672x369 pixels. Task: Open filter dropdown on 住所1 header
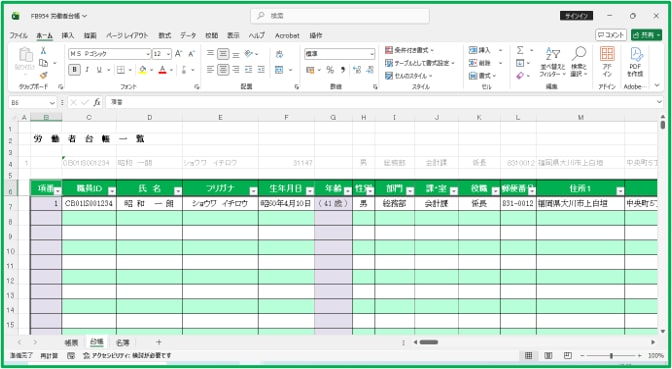click(620, 191)
